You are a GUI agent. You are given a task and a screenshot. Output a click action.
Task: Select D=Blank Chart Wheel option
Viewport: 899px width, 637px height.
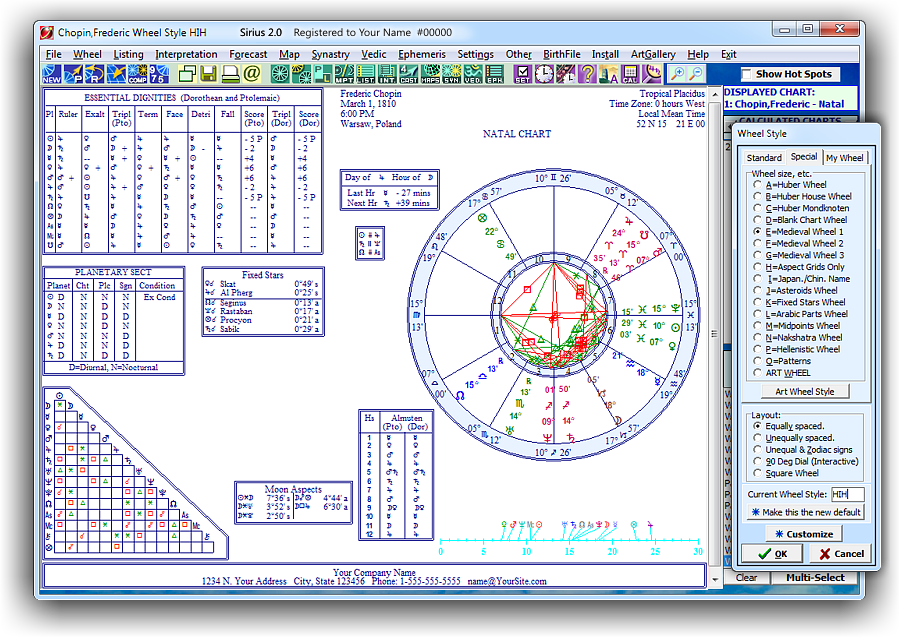[x=758, y=220]
